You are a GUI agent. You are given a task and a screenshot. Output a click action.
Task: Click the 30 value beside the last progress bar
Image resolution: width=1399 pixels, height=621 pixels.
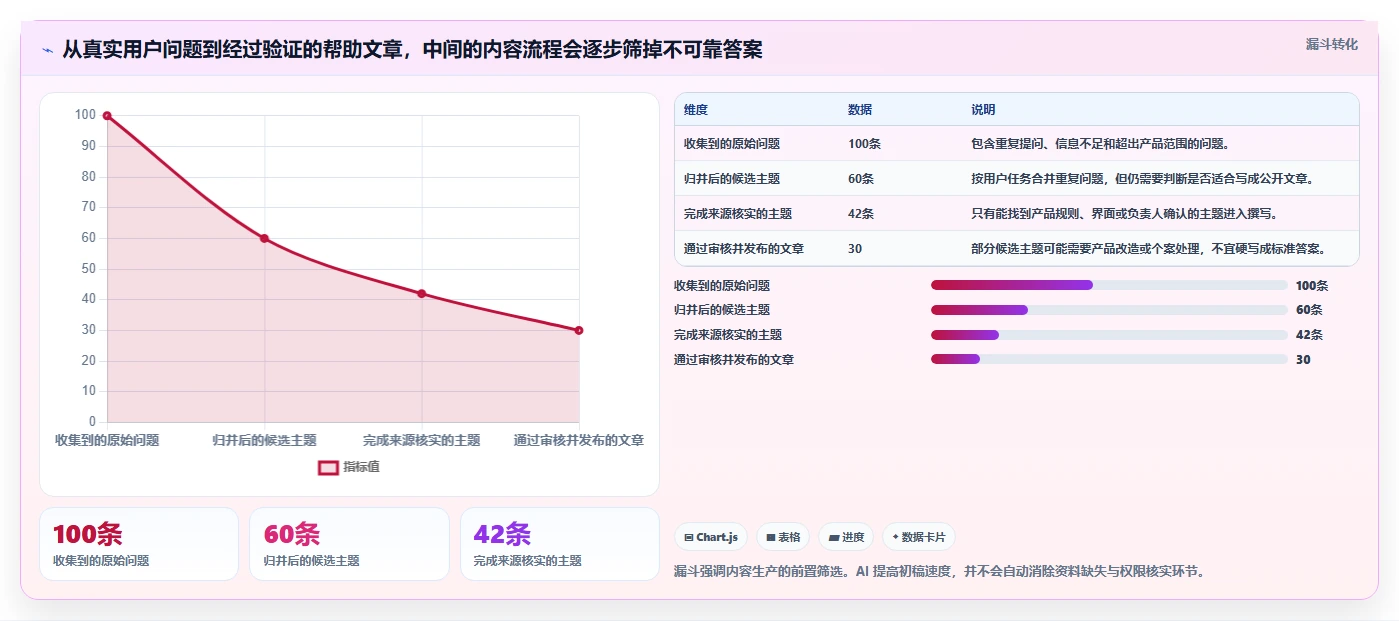tap(1303, 360)
